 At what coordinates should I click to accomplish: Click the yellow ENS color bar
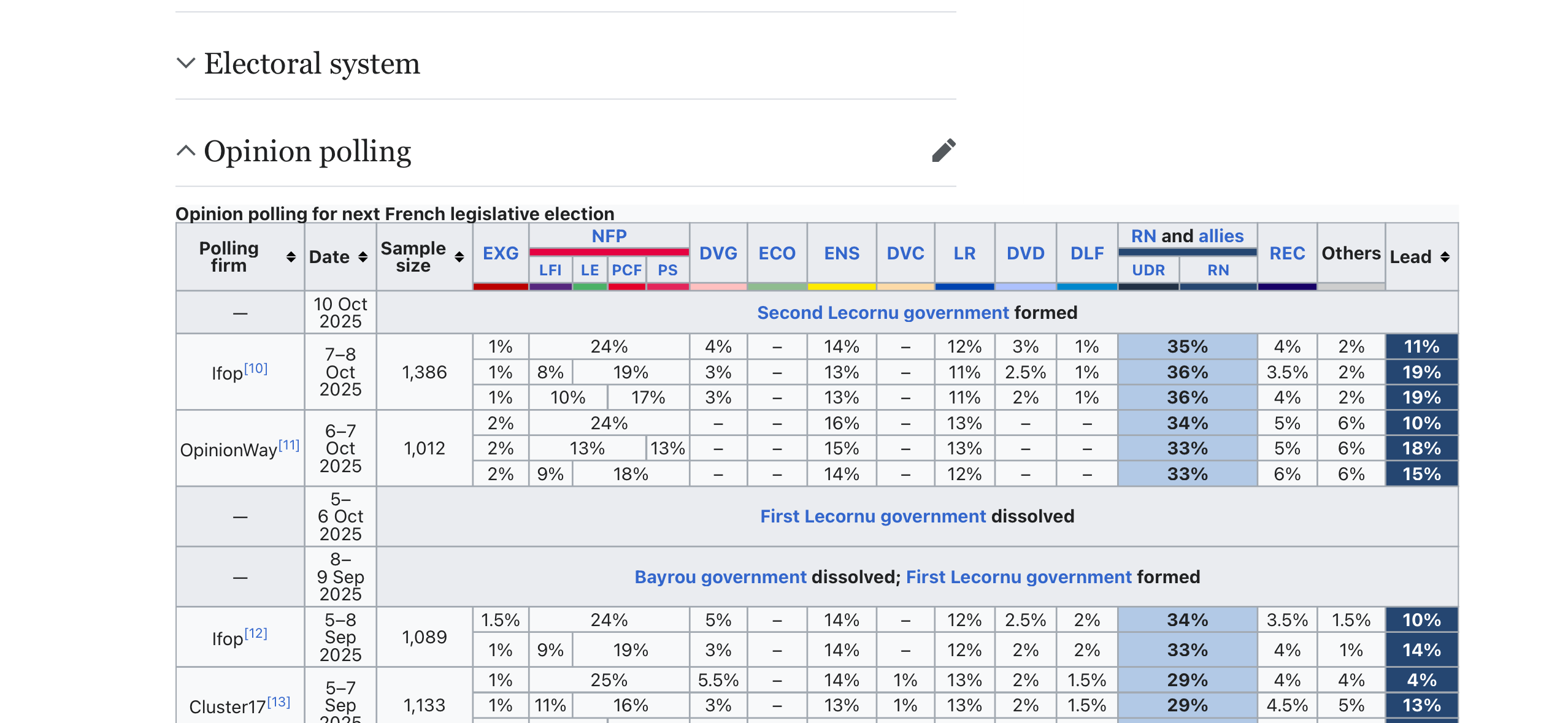pyautogui.click(x=841, y=286)
